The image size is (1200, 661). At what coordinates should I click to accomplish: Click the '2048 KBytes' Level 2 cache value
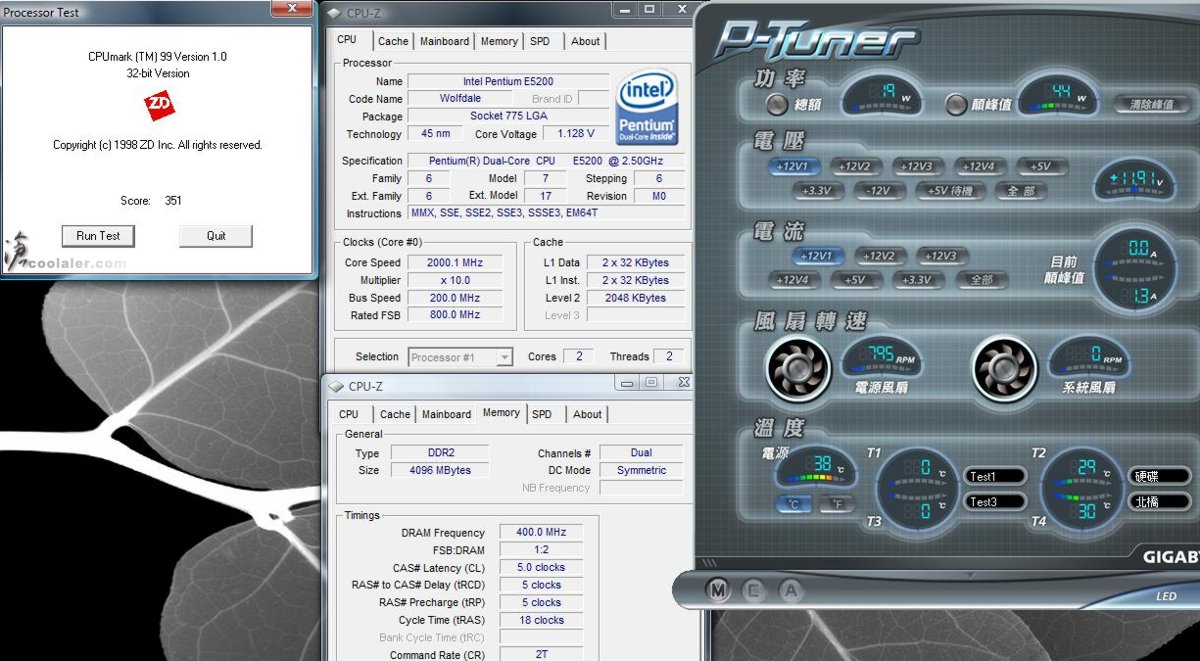(x=635, y=298)
